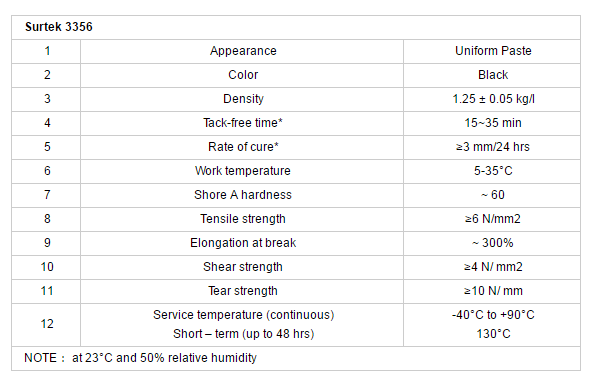This screenshot has height=374, width=616.
Task: Select the Elongation at break cell
Action: [243, 243]
